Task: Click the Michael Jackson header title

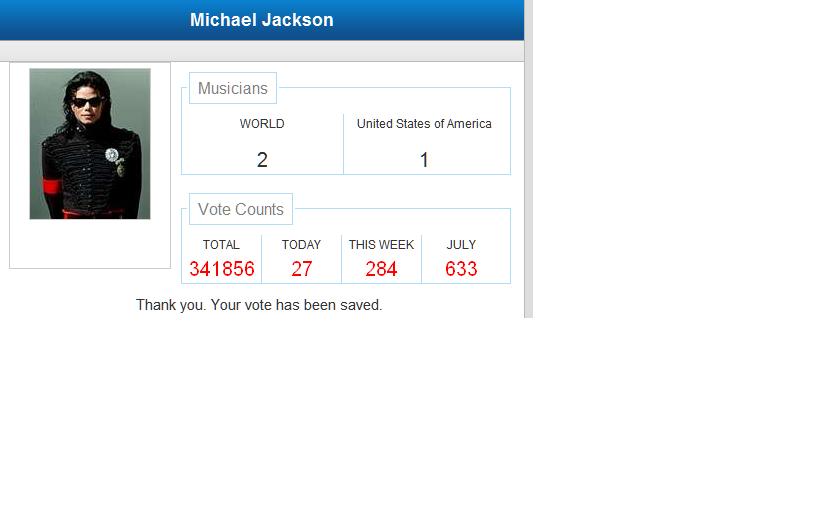Action: (x=261, y=20)
